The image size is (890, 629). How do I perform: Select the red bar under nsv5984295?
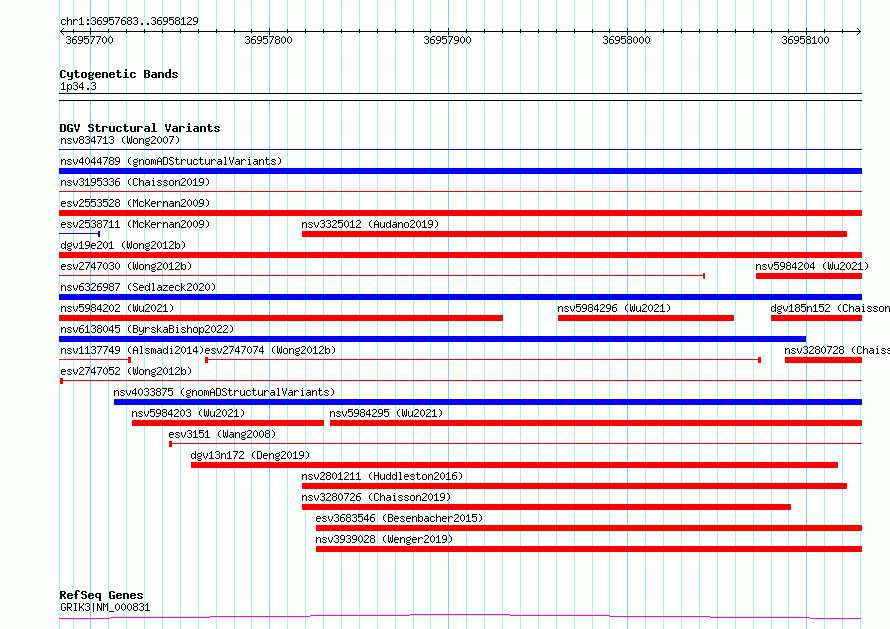tap(595, 423)
